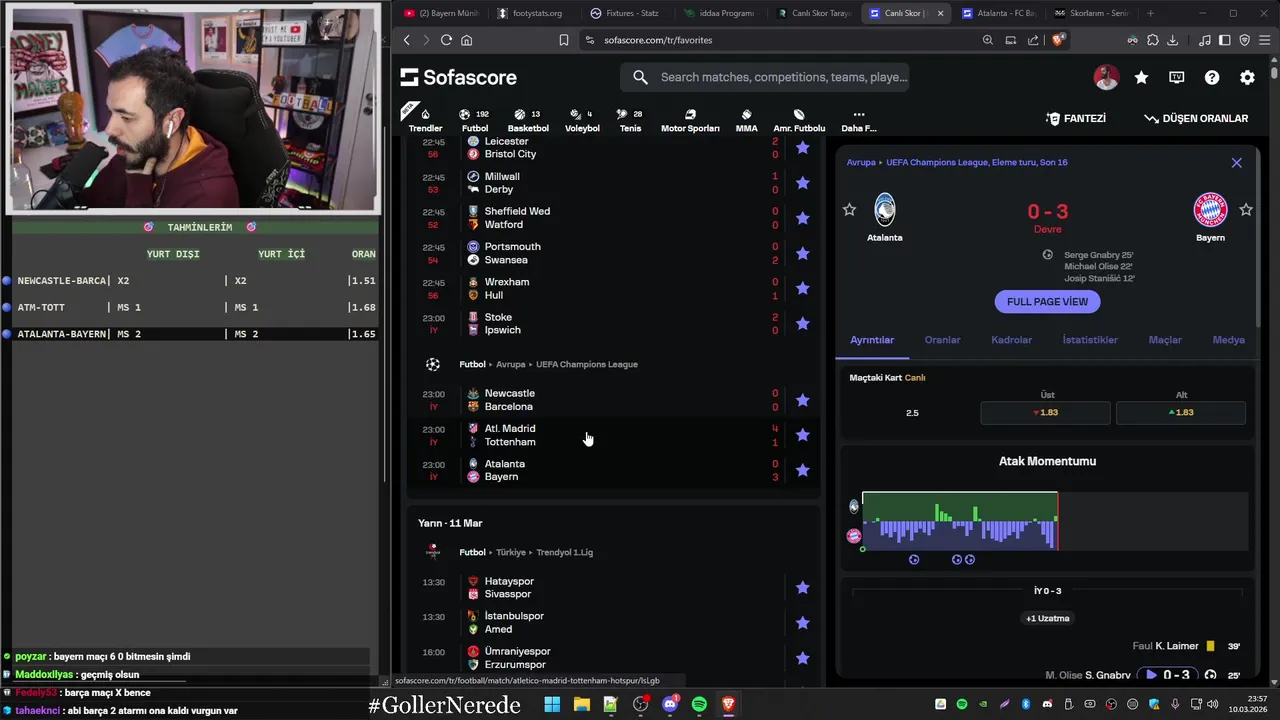Reload the page in the browser
The image size is (1280, 720).
tap(446, 40)
